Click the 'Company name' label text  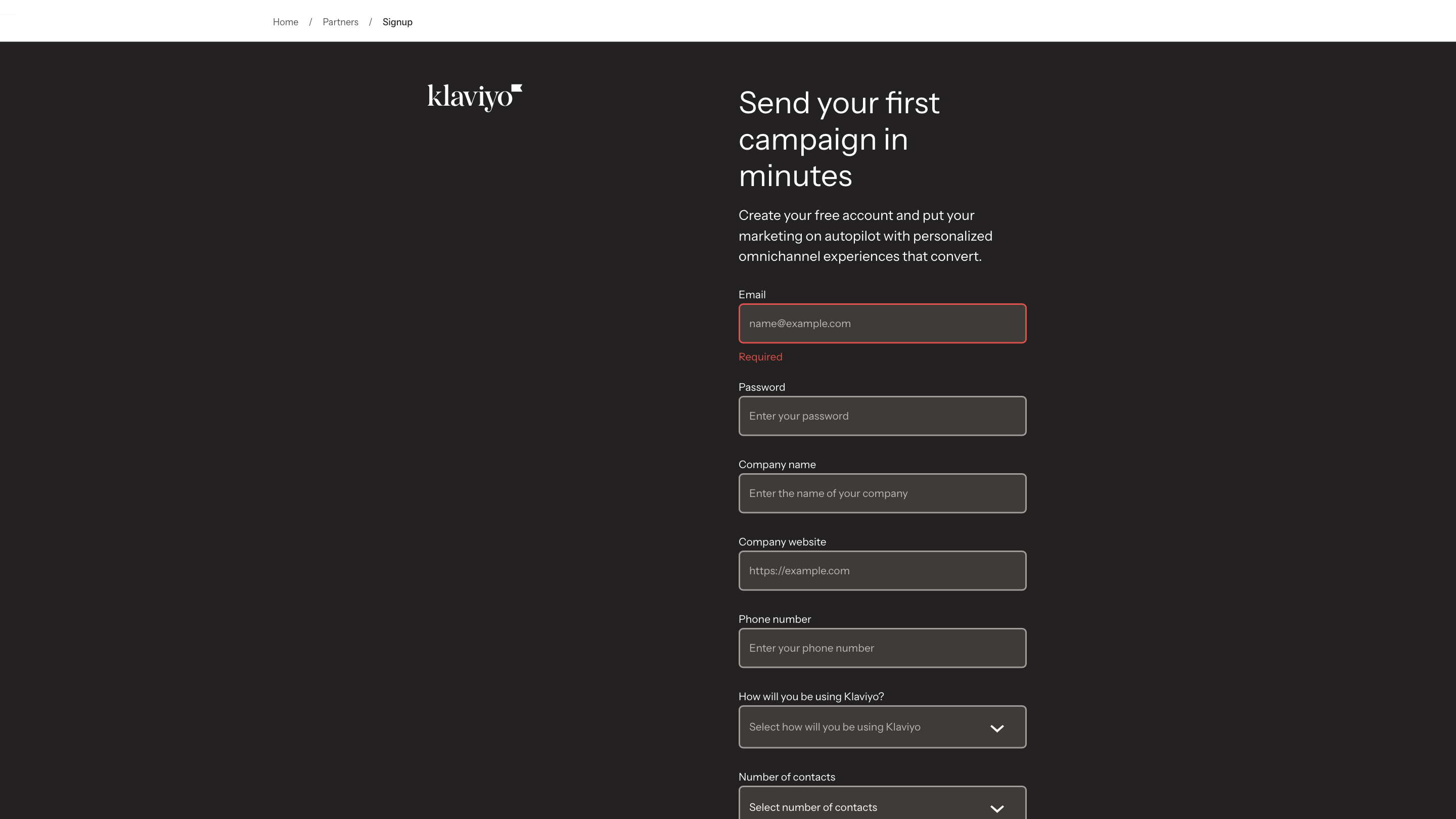[x=777, y=465]
